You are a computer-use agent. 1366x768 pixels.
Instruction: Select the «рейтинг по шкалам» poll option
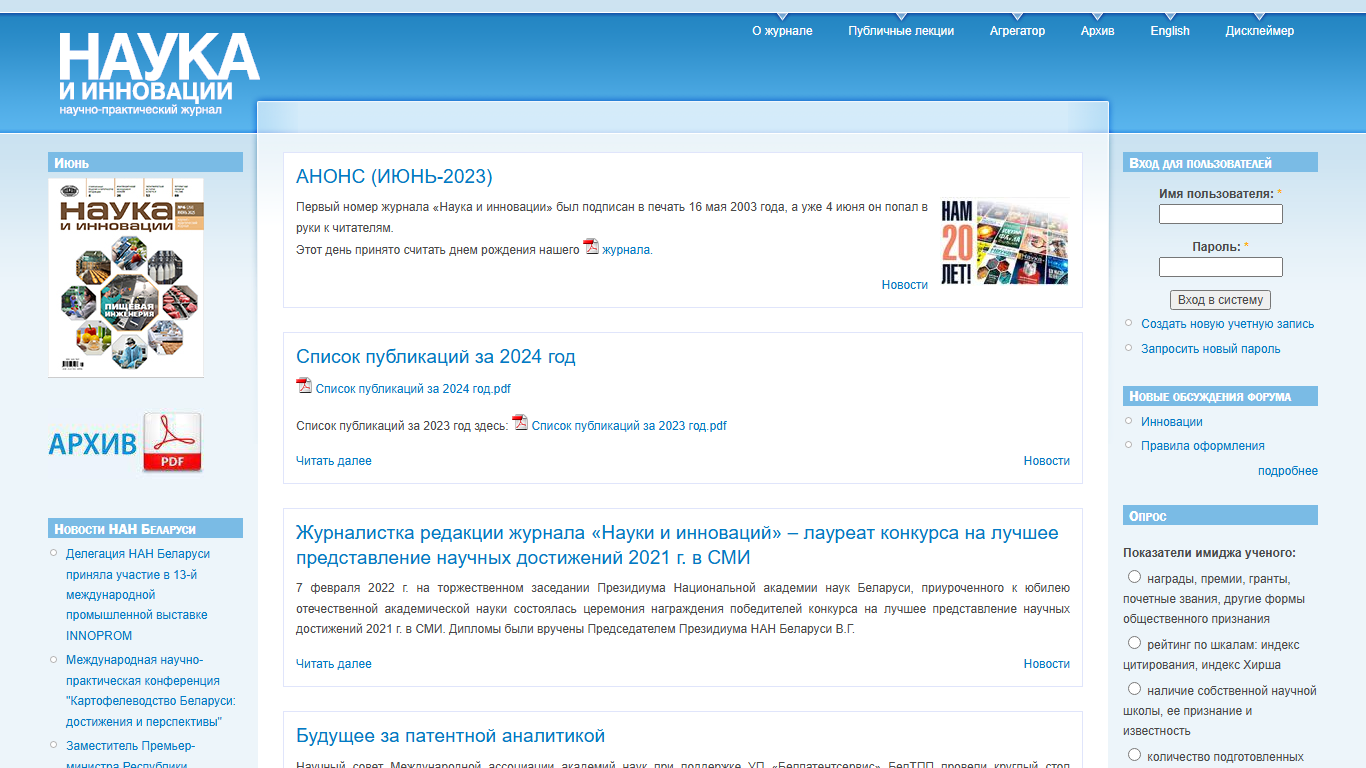click(x=1134, y=643)
